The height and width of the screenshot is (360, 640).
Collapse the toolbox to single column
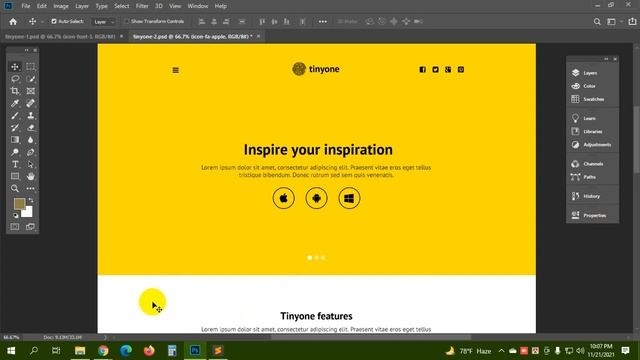[x=27, y=50]
